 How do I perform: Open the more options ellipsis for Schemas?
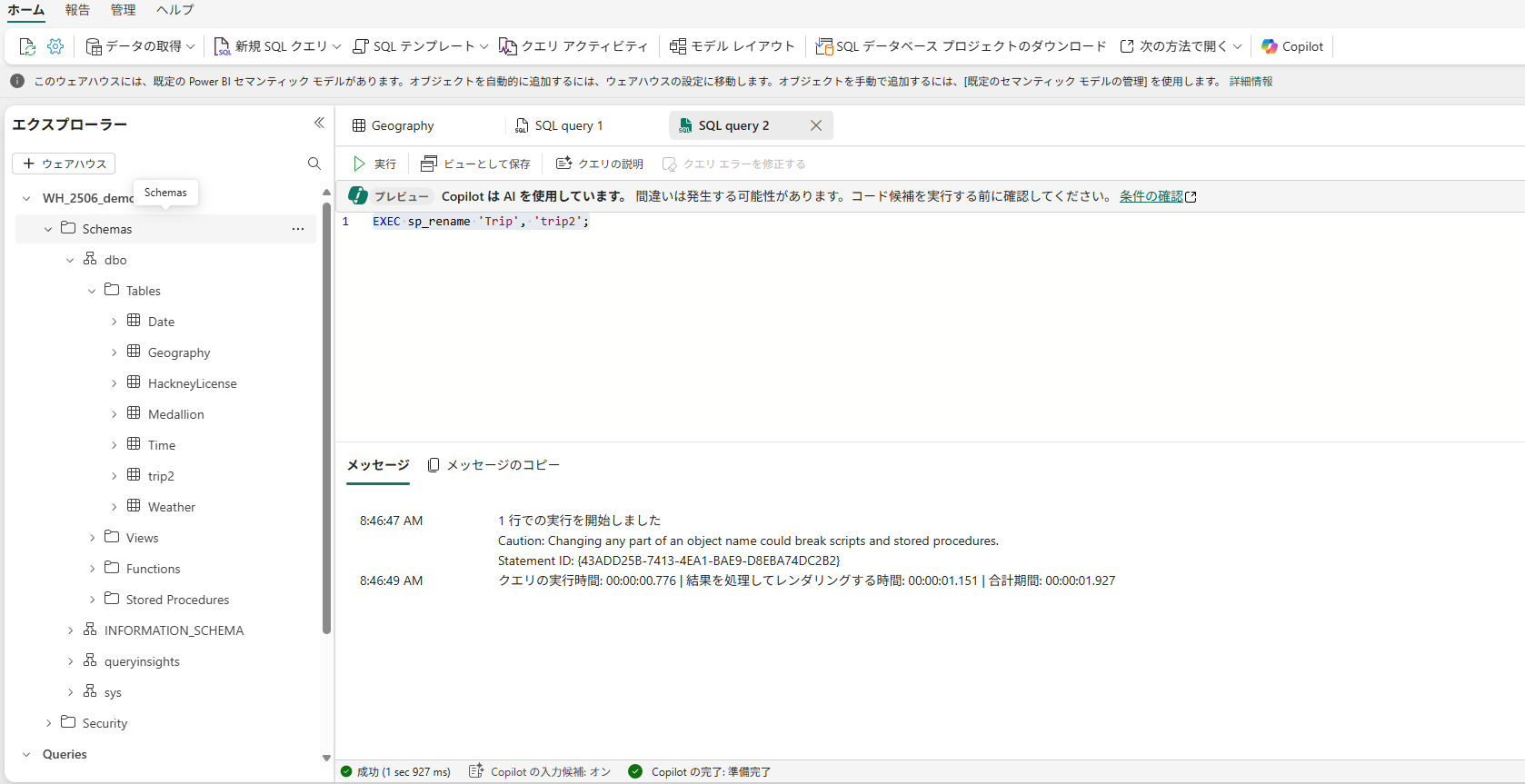(298, 229)
